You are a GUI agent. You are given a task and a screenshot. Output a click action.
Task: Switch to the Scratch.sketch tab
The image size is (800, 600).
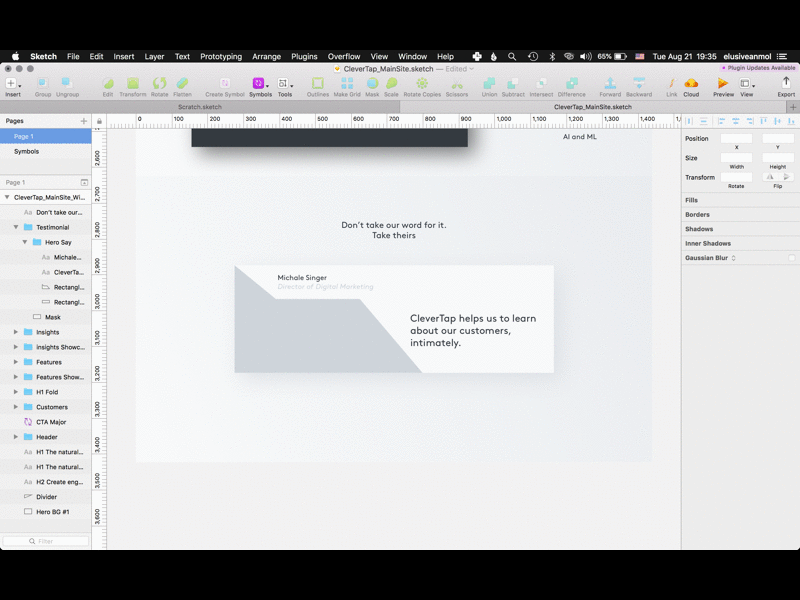click(x=199, y=107)
